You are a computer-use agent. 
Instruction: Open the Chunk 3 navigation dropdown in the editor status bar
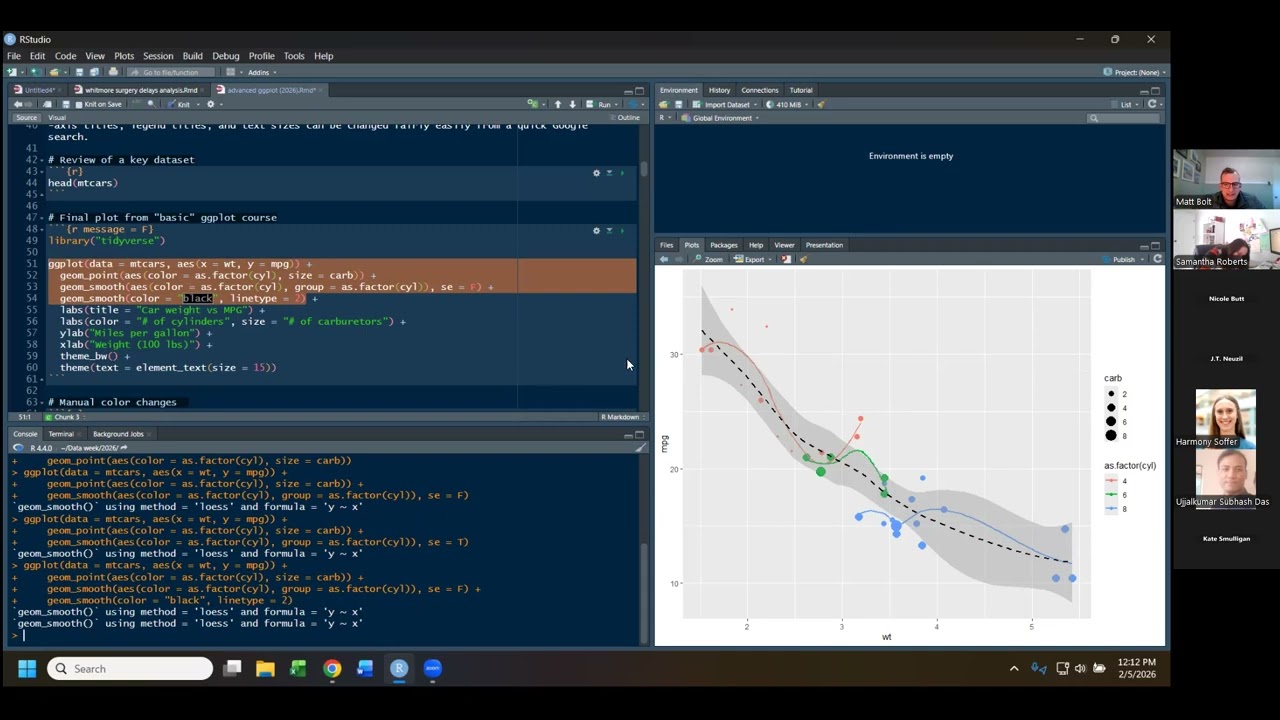pos(66,417)
